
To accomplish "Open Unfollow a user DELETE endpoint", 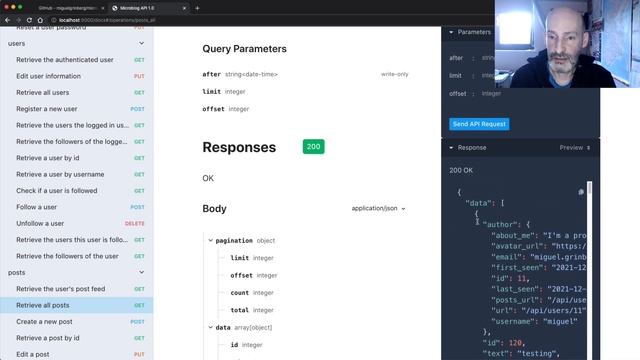I will tap(77, 223).
